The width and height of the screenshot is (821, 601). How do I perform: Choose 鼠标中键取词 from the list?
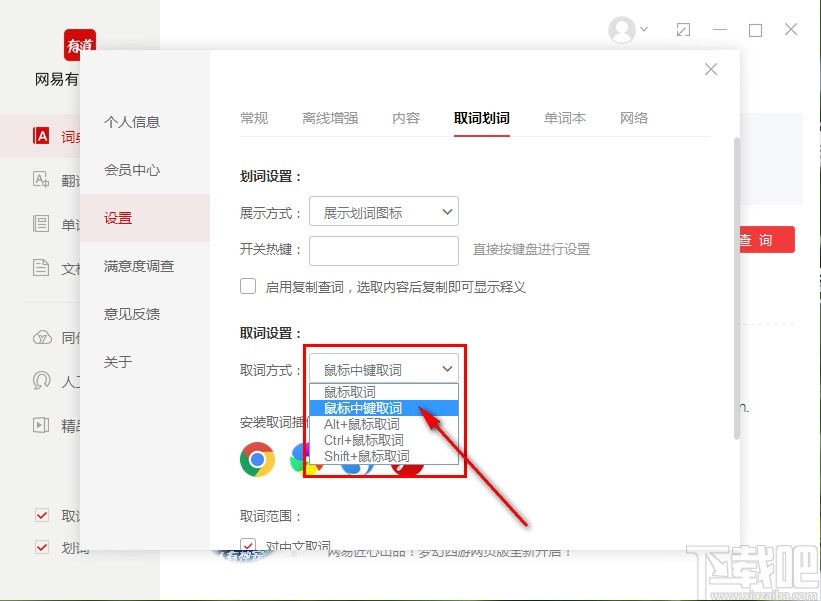click(384, 408)
